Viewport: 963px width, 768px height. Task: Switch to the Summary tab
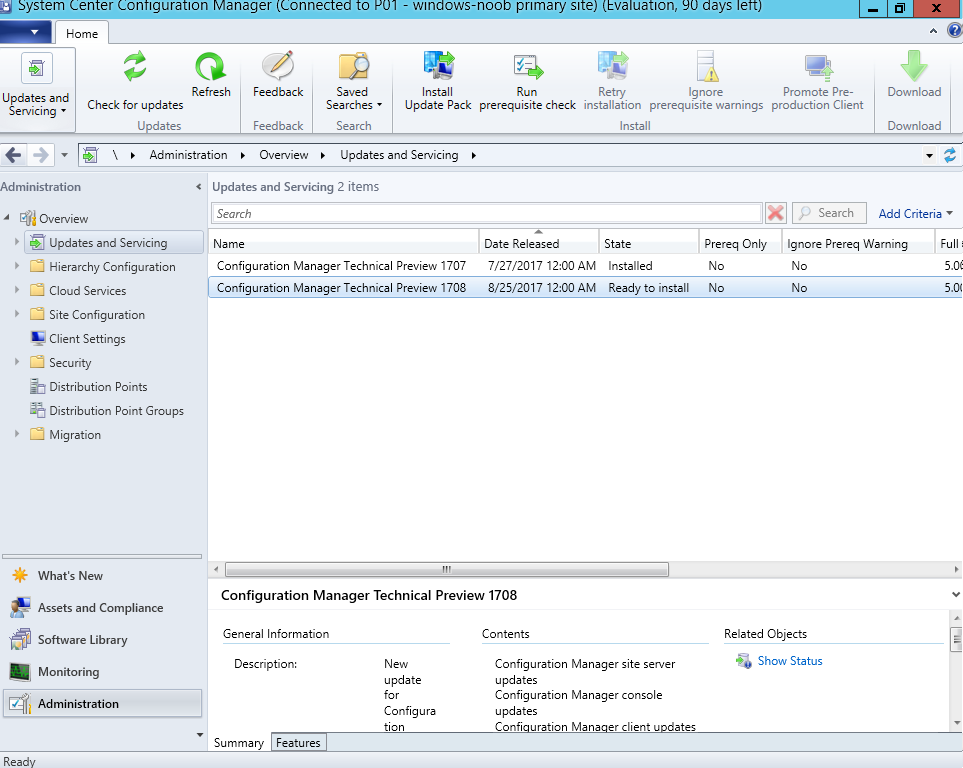tap(239, 743)
